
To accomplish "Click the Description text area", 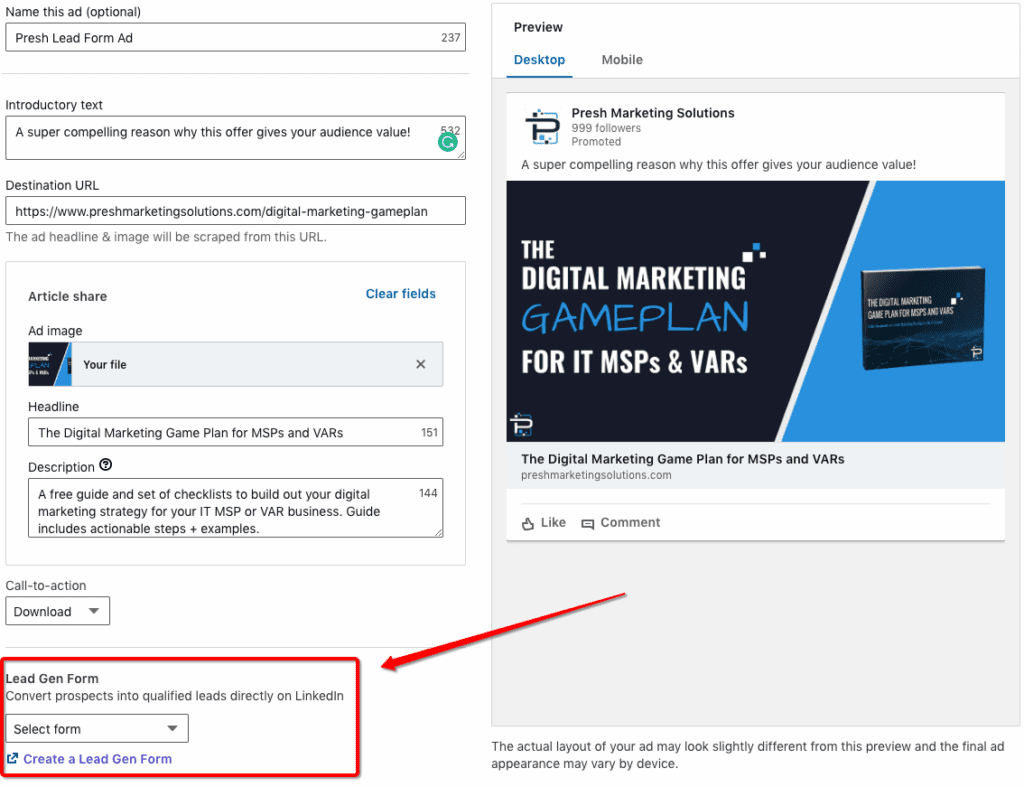I will pos(235,508).
